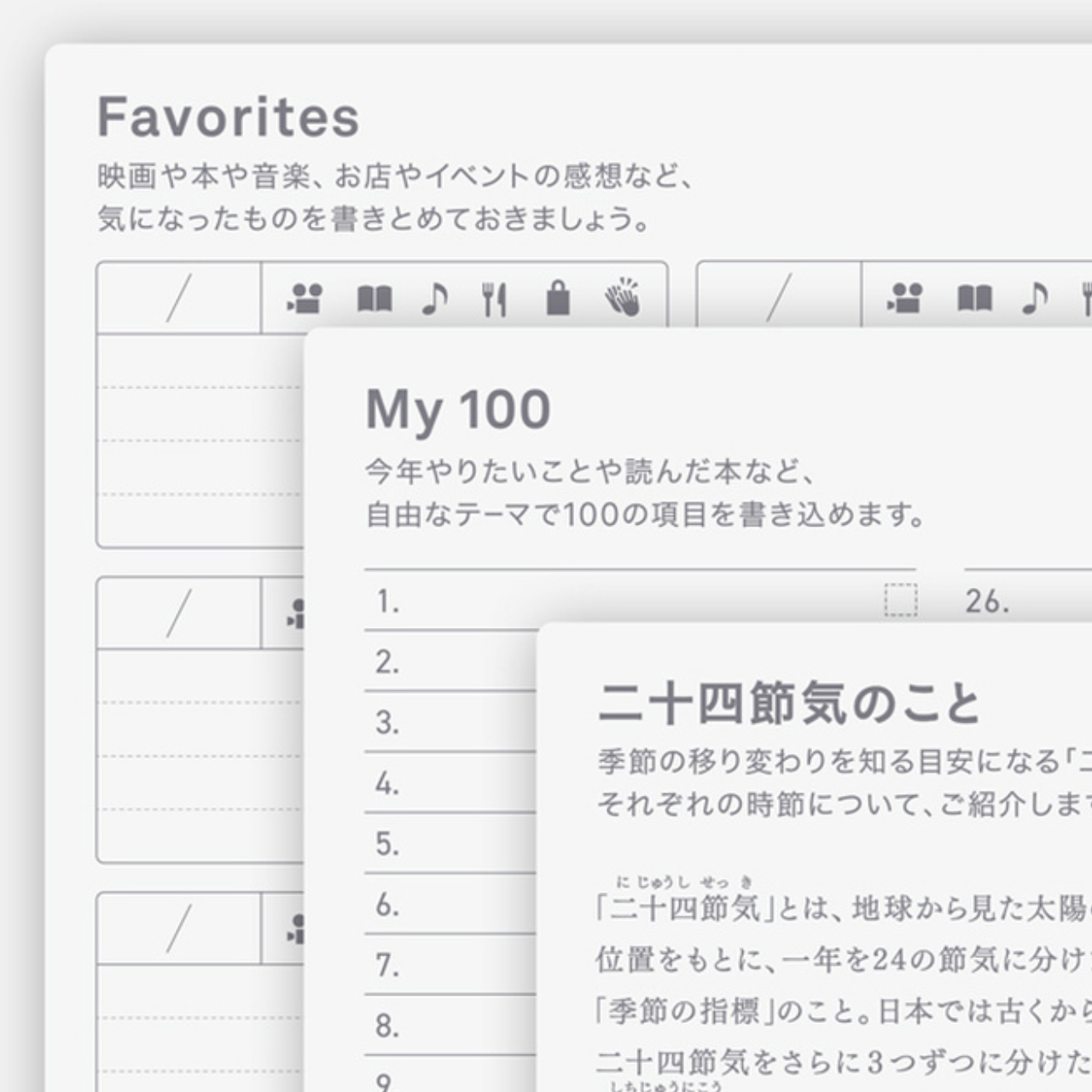Click the music note icon in the upper-right Favorites card
Viewport: 1092px width, 1092px height.
tap(1036, 299)
